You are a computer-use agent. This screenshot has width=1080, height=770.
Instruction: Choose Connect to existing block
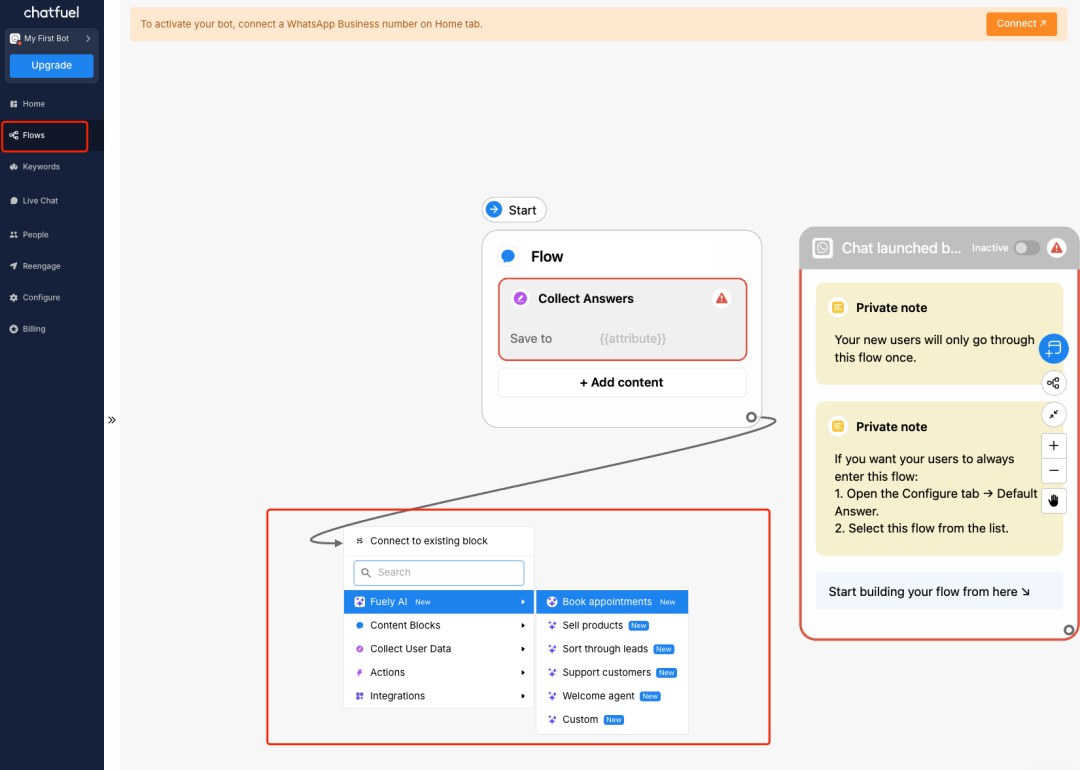click(x=439, y=541)
